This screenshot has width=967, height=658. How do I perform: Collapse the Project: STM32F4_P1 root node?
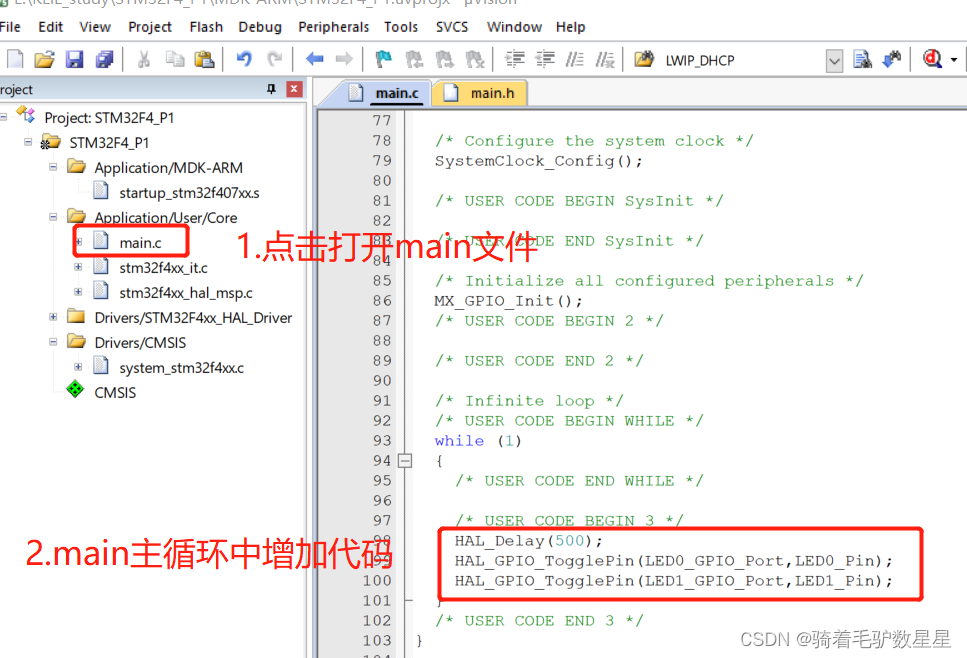[3, 117]
